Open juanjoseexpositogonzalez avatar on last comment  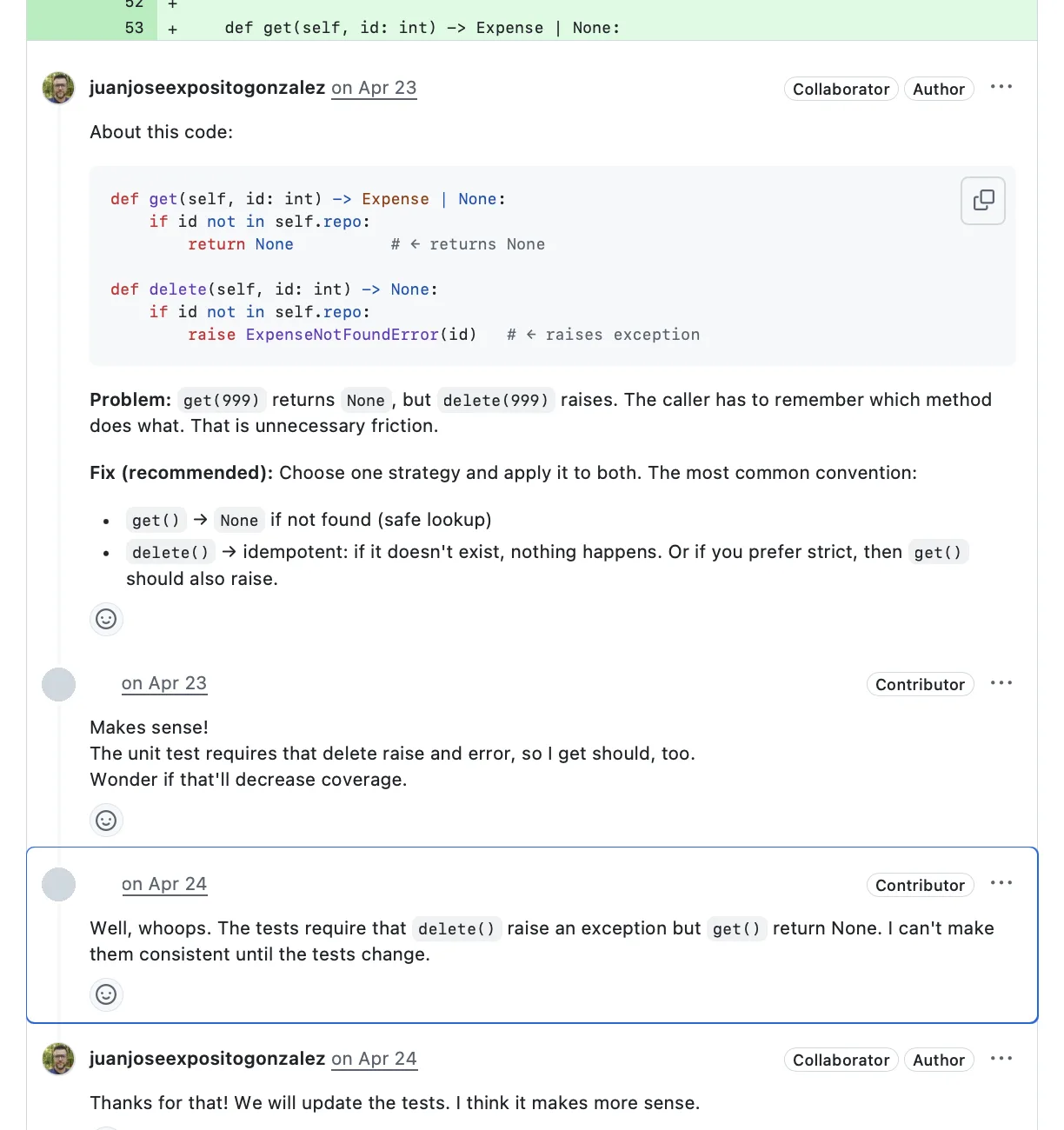coord(58,1059)
